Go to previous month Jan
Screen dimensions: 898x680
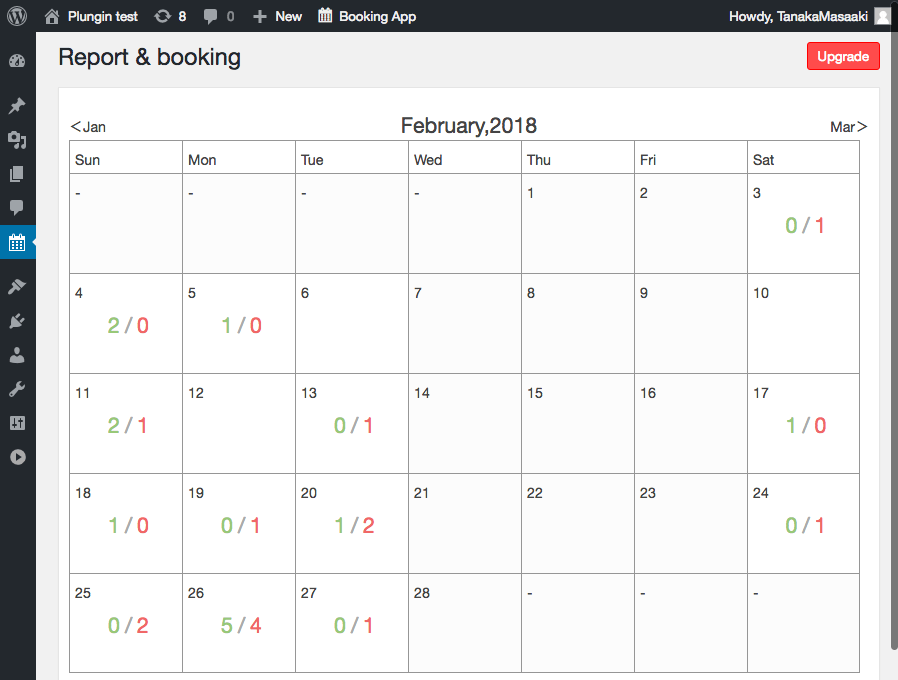88,127
